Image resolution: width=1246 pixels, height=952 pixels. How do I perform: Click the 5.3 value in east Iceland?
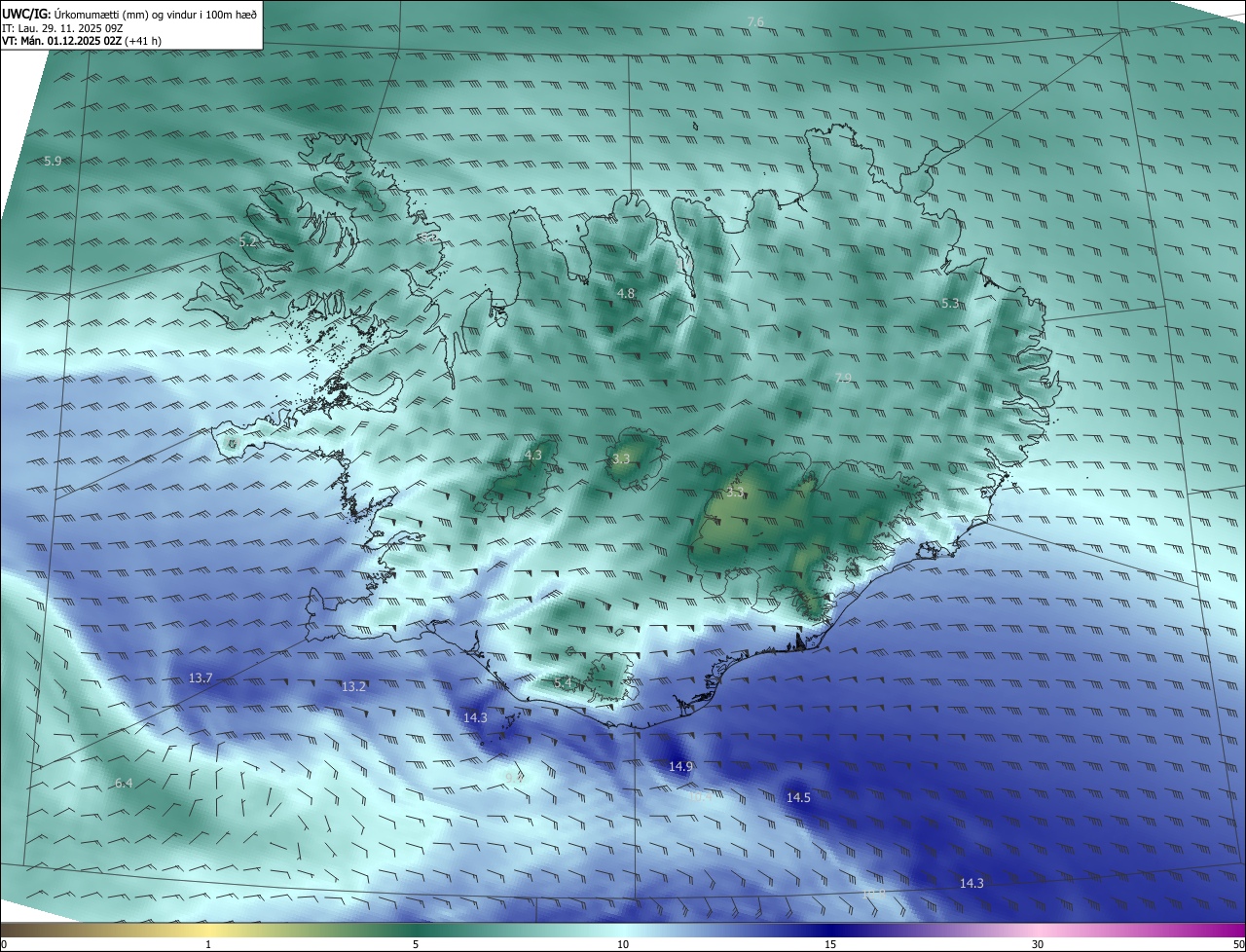950,304
